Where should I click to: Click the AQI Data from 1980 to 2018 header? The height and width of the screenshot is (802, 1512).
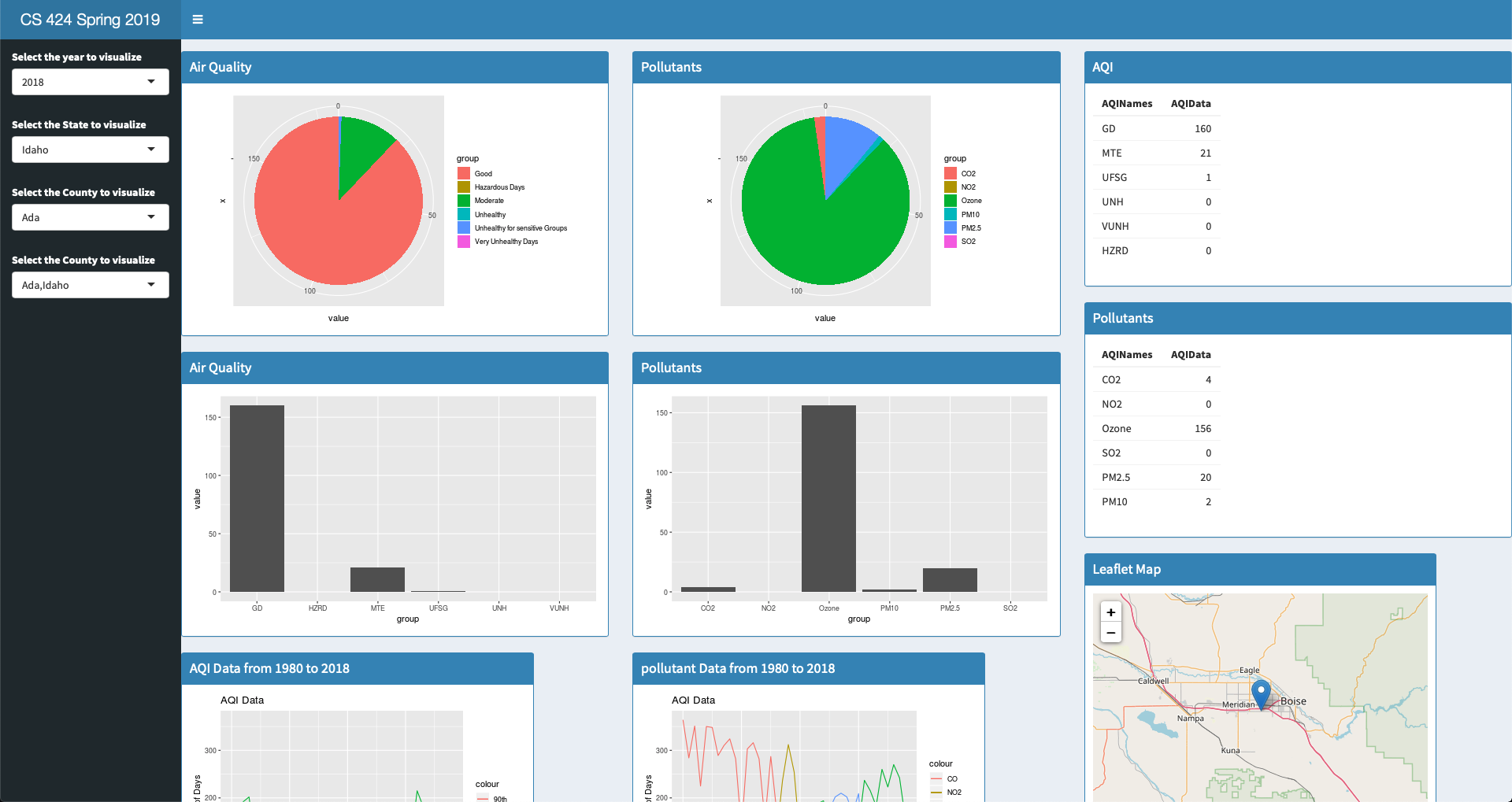pyautogui.click(x=358, y=668)
